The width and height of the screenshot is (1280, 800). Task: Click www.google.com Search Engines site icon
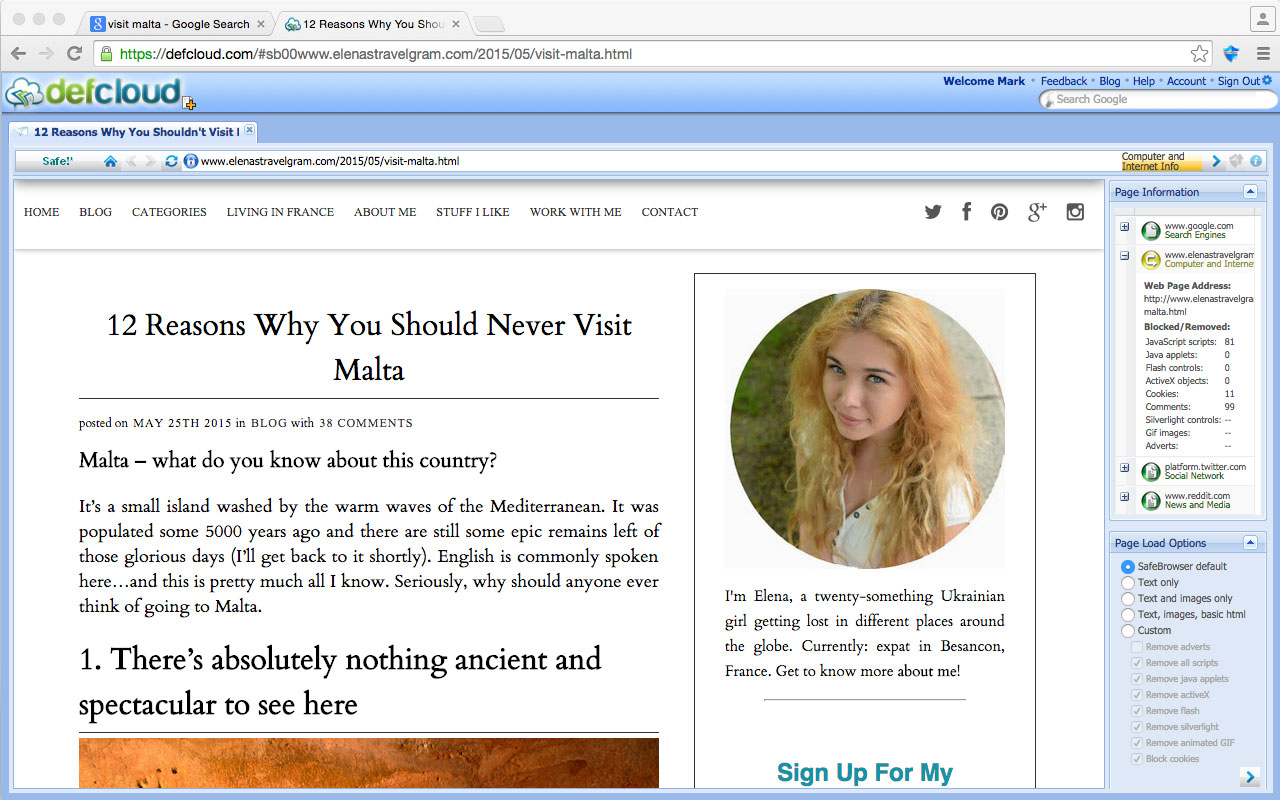coord(1151,231)
